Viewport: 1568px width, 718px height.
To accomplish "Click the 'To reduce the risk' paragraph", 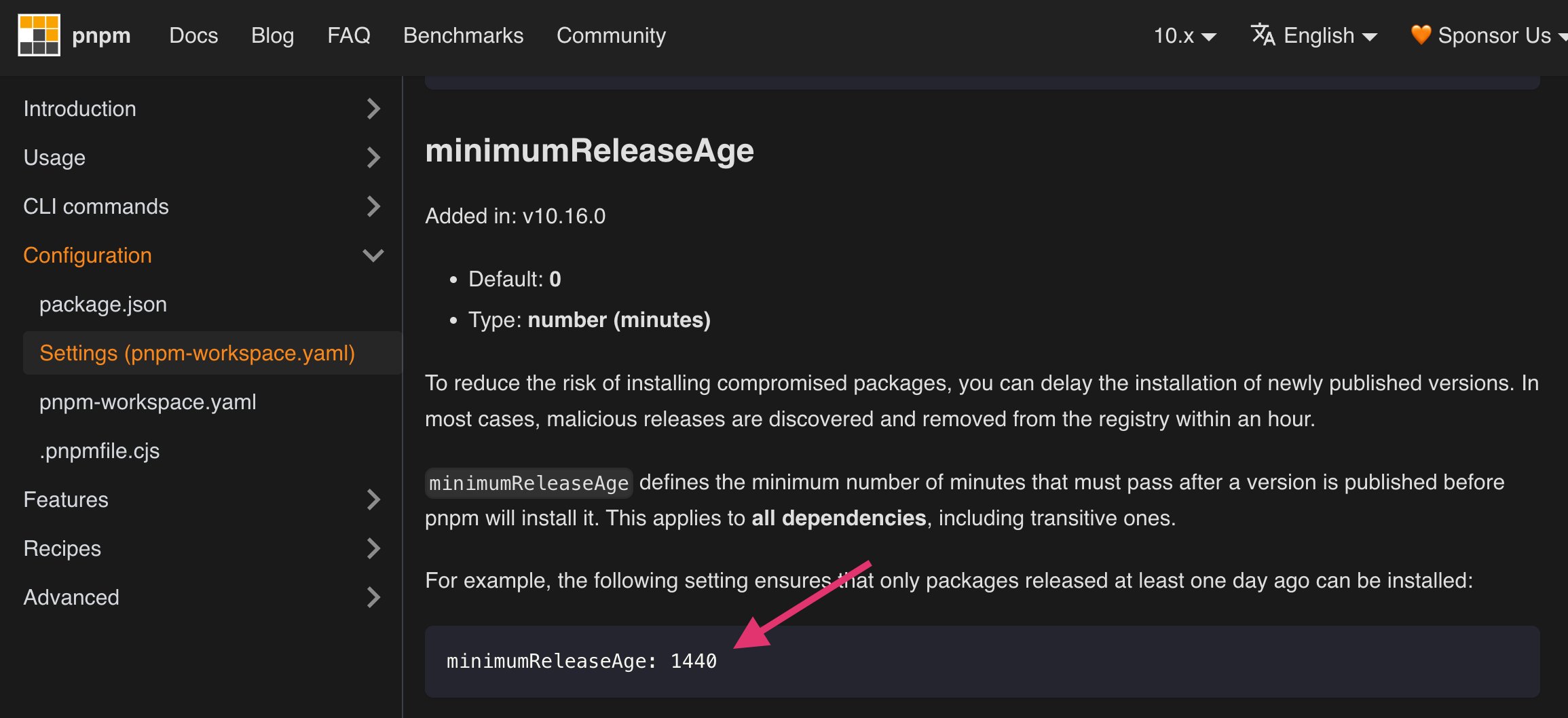I will 982,400.
